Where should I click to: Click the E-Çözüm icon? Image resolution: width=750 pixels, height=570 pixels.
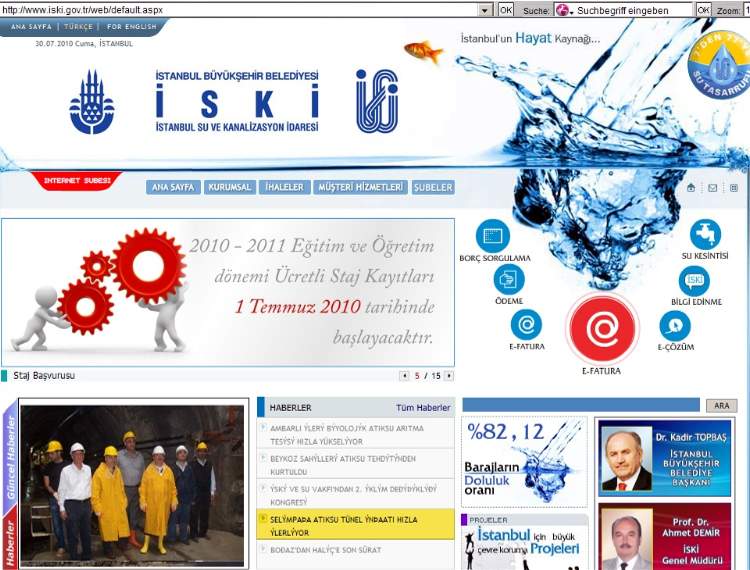(x=675, y=325)
